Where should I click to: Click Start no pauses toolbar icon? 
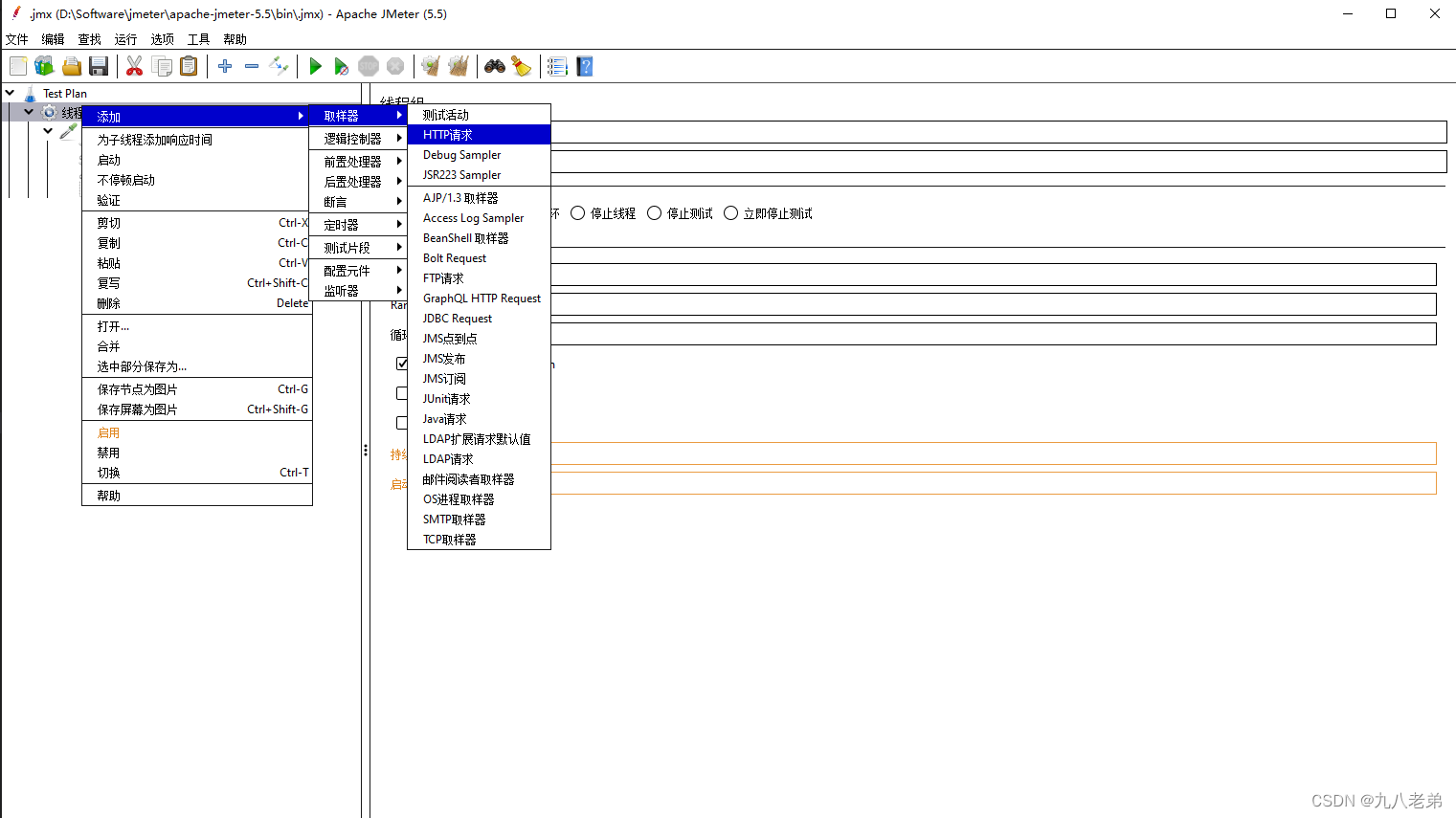click(x=342, y=66)
